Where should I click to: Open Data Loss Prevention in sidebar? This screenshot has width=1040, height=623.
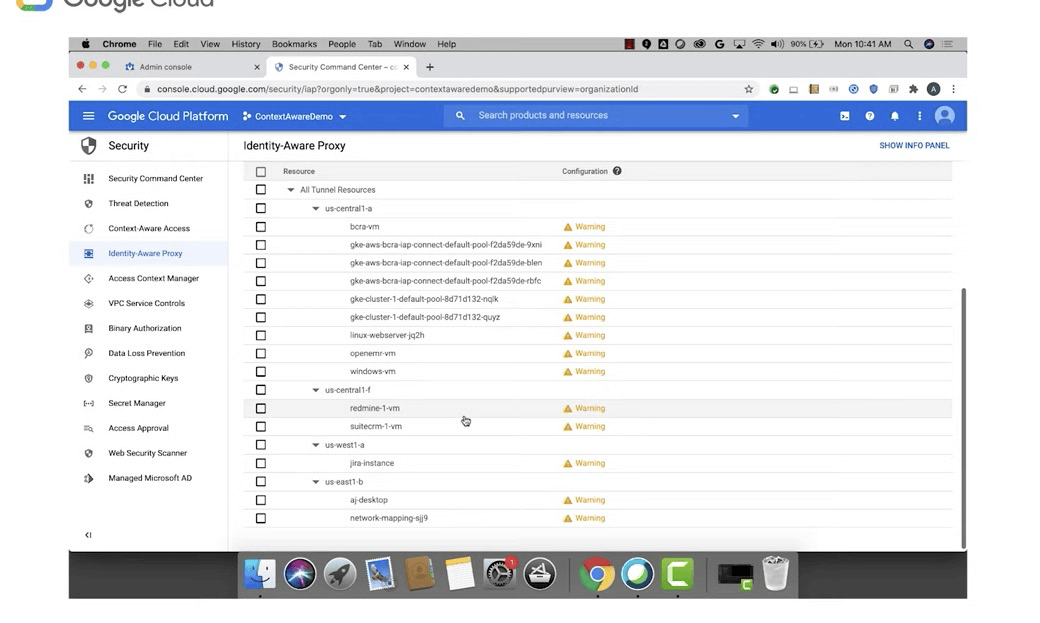147,354
